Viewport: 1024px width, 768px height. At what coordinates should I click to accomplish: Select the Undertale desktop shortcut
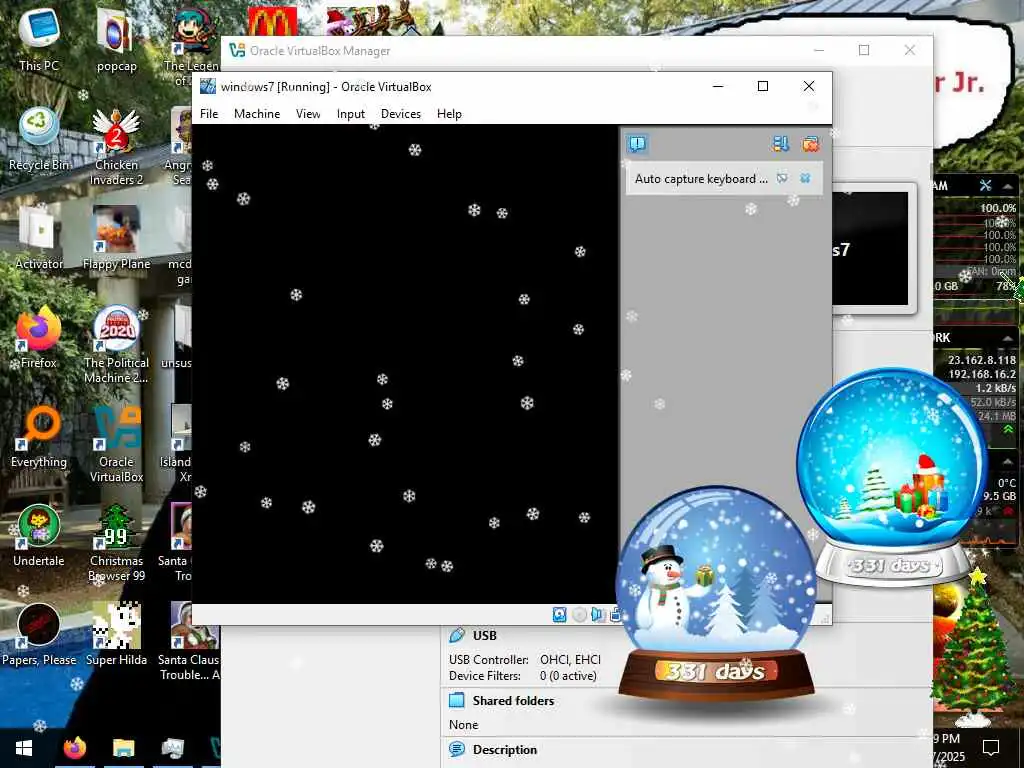click(39, 536)
